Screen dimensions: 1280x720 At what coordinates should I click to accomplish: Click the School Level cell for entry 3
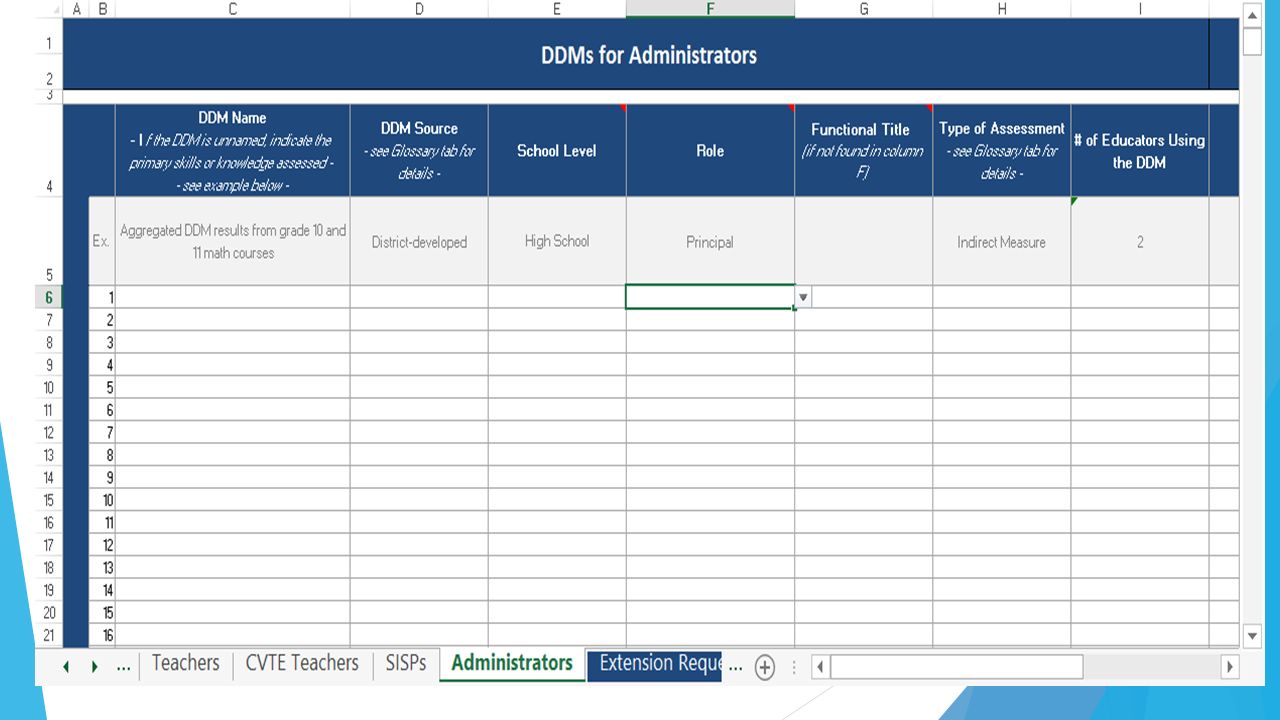(557, 342)
